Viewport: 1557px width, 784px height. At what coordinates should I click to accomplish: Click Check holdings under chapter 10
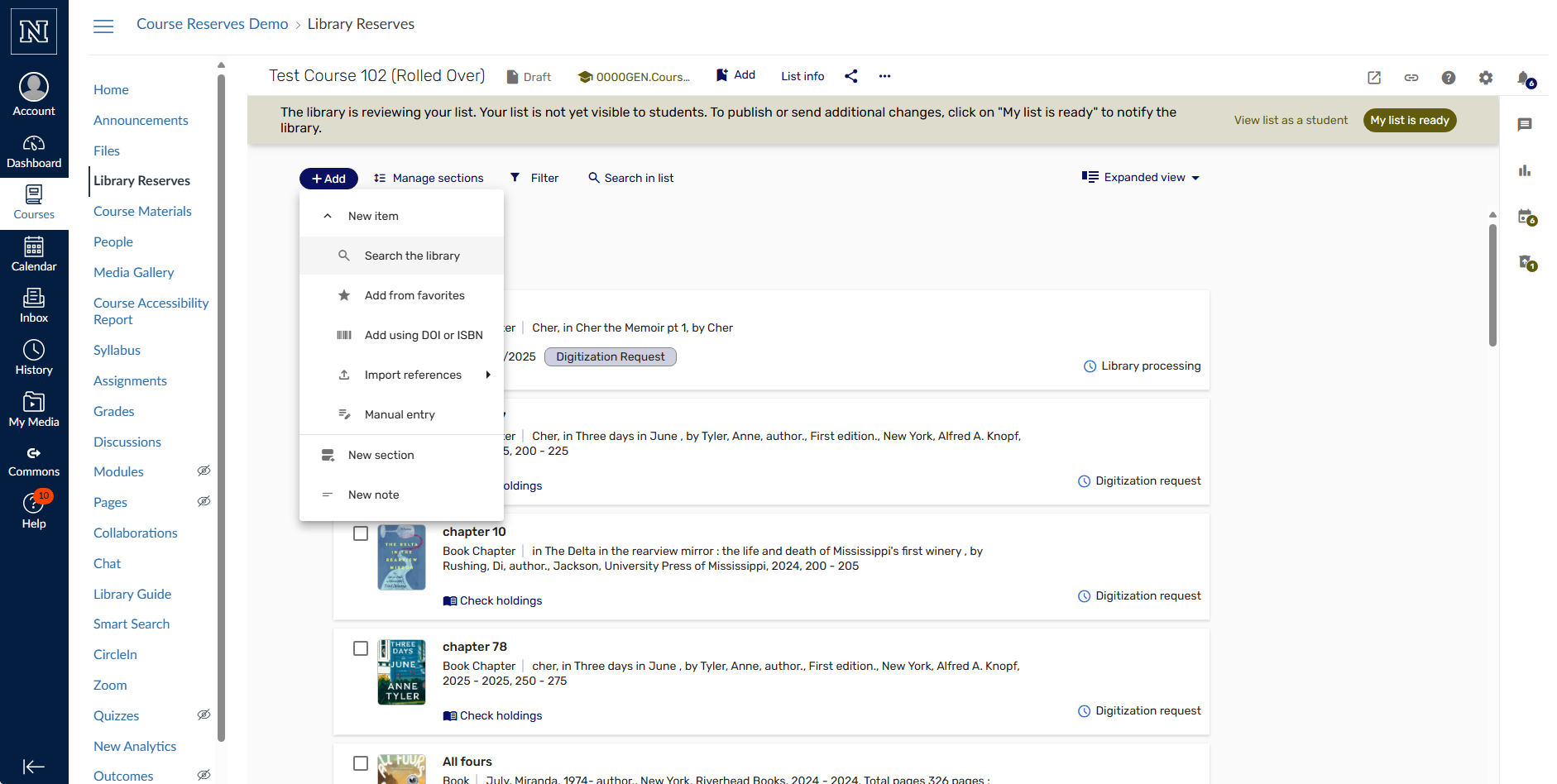pos(493,600)
